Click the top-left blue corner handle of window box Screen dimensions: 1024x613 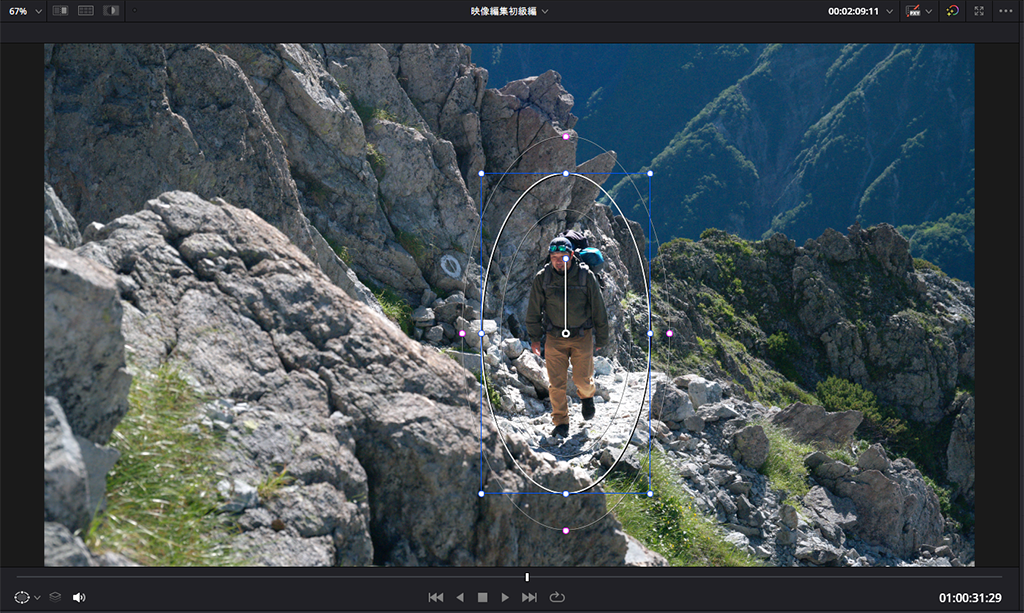point(481,174)
